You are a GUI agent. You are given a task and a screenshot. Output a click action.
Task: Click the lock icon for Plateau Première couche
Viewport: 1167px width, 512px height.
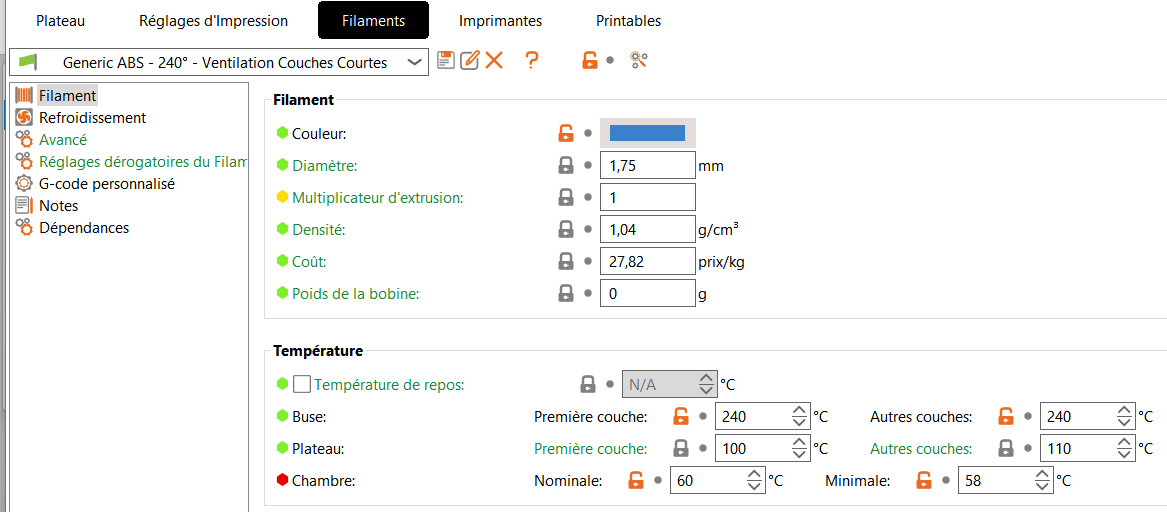(x=681, y=449)
